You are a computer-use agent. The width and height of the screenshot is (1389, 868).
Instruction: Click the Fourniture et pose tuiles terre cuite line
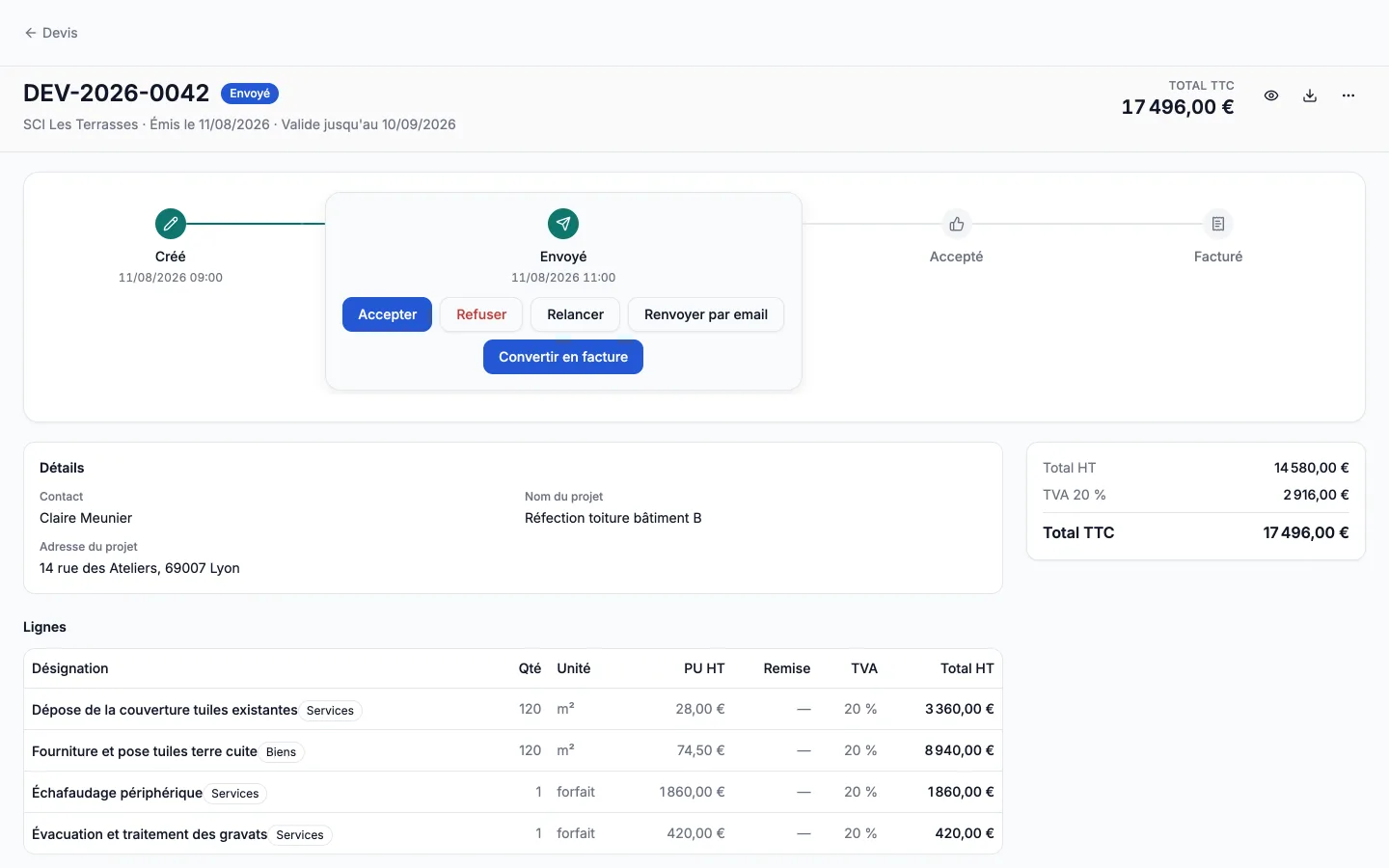coord(513,750)
